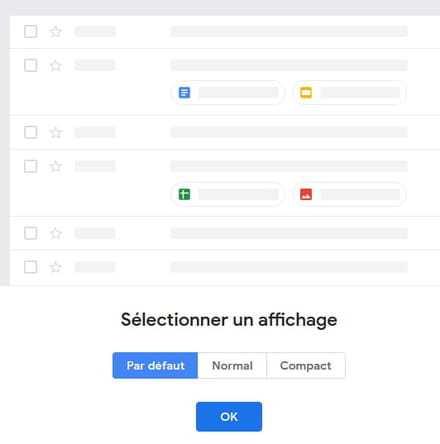Tick the checkbox of the fourth email row
This screenshot has width=440, height=444.
pyautogui.click(x=31, y=166)
